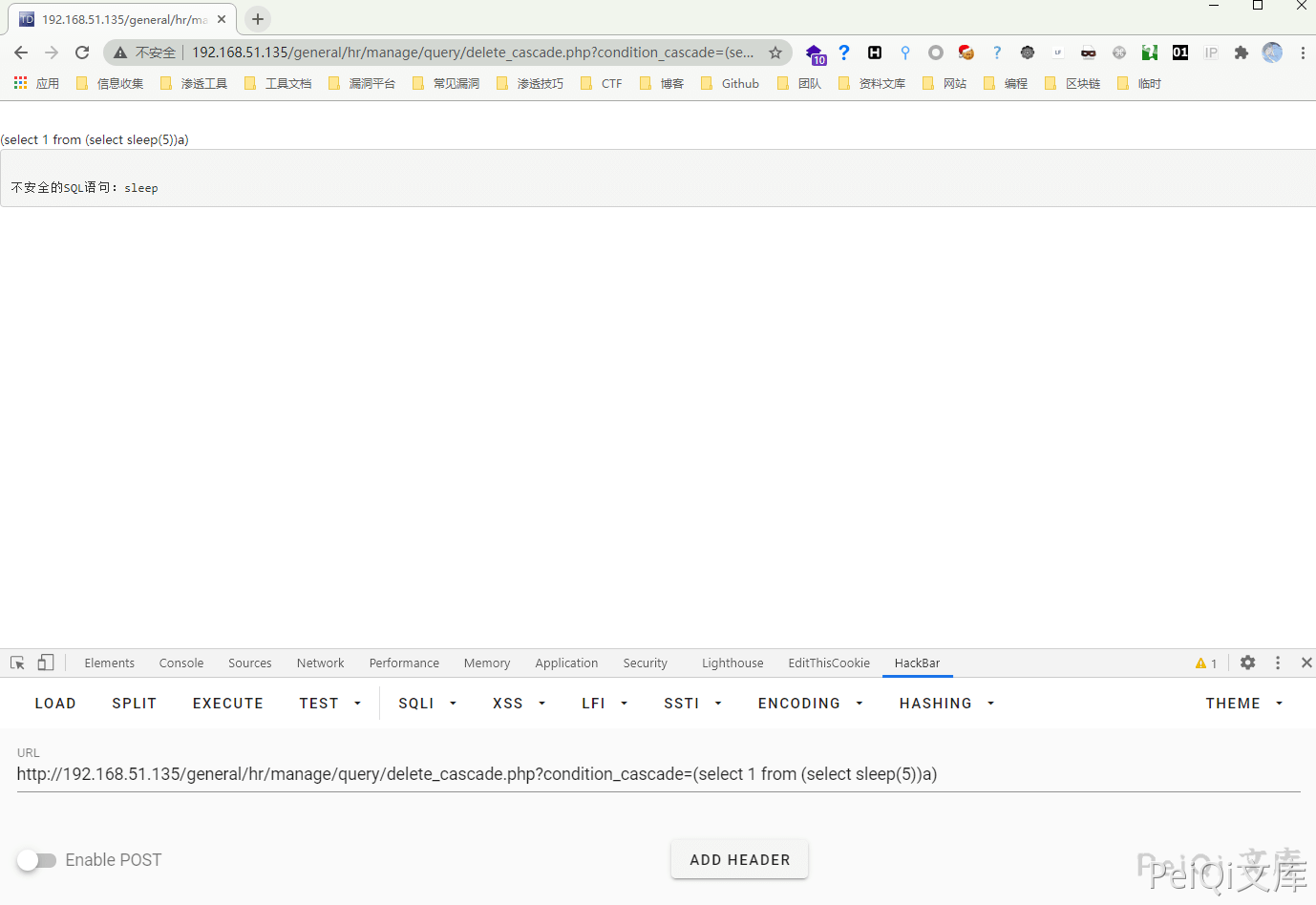
Task: Open the grayed IP extension icon
Action: [1211, 53]
